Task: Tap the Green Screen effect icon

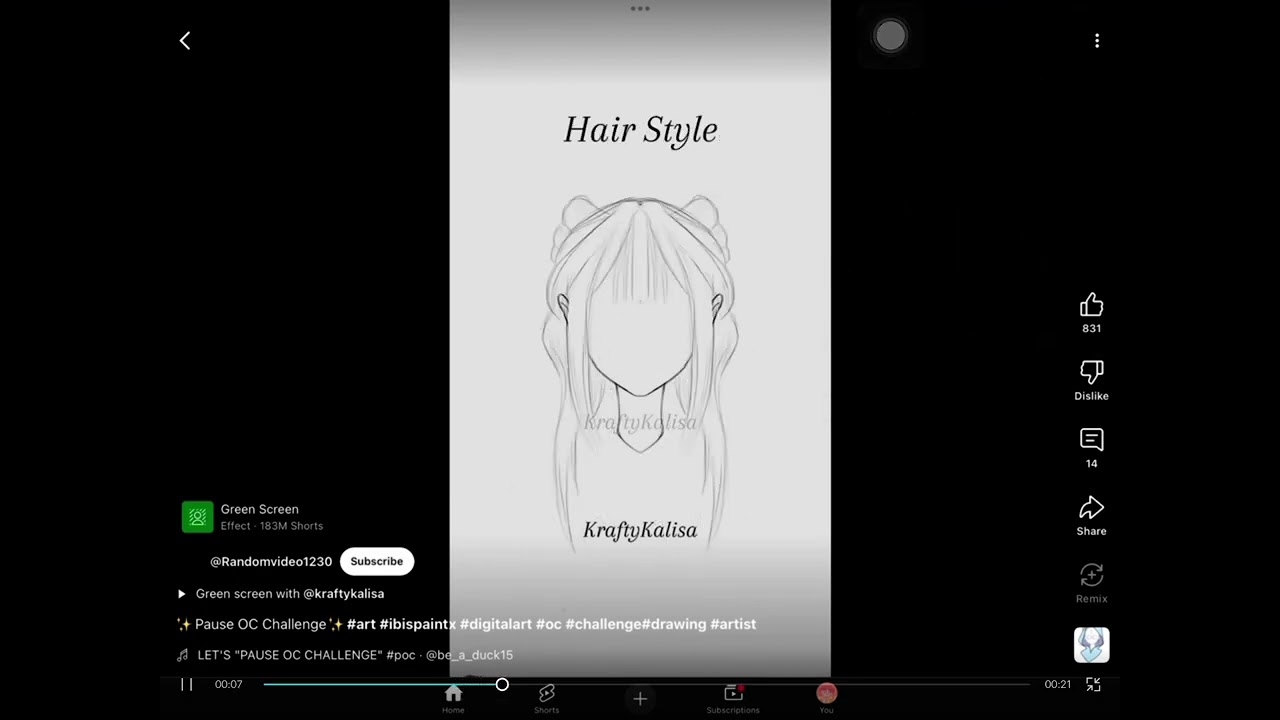Action: [198, 517]
